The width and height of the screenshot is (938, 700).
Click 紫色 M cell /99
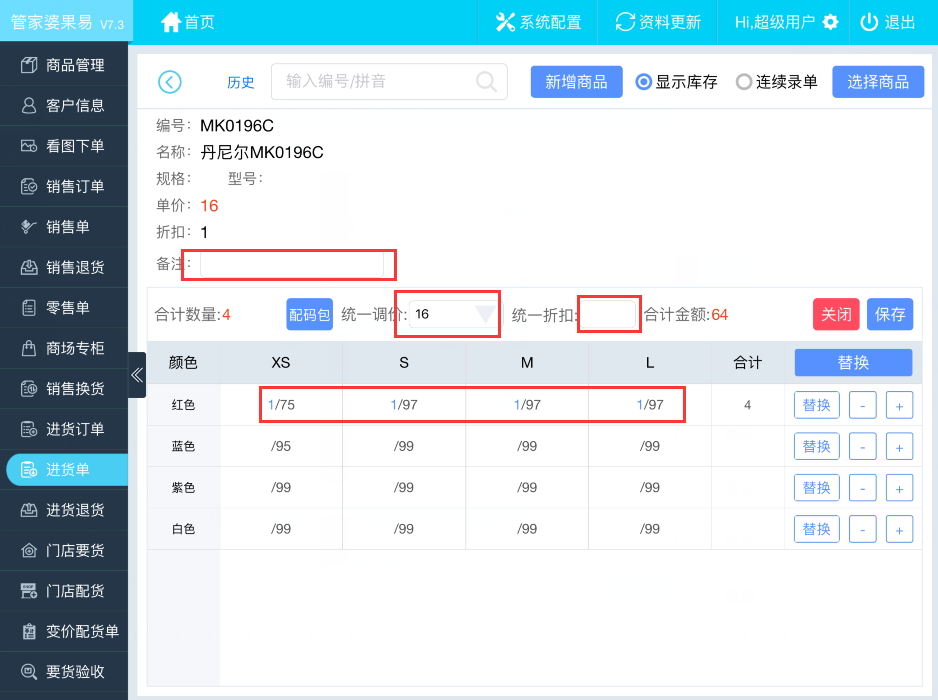(527, 488)
